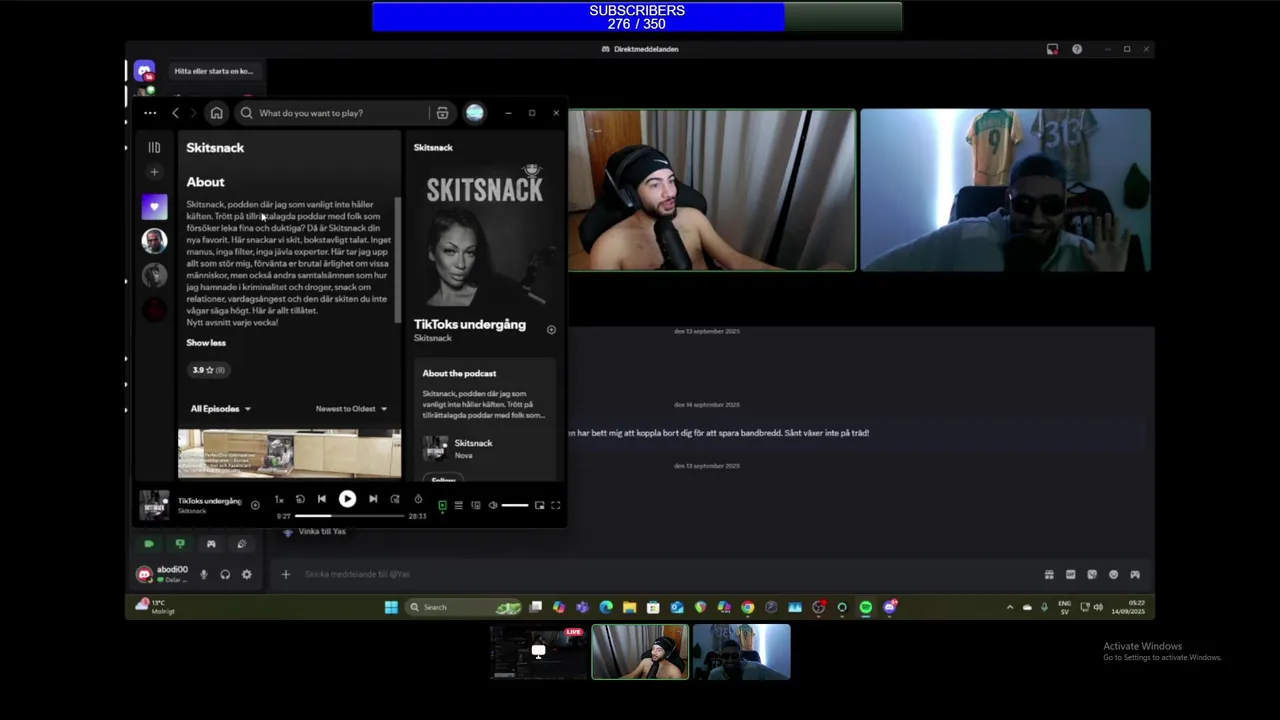The width and height of the screenshot is (1280, 720).
Task: Skip forward 15 seconds
Action: (395, 499)
